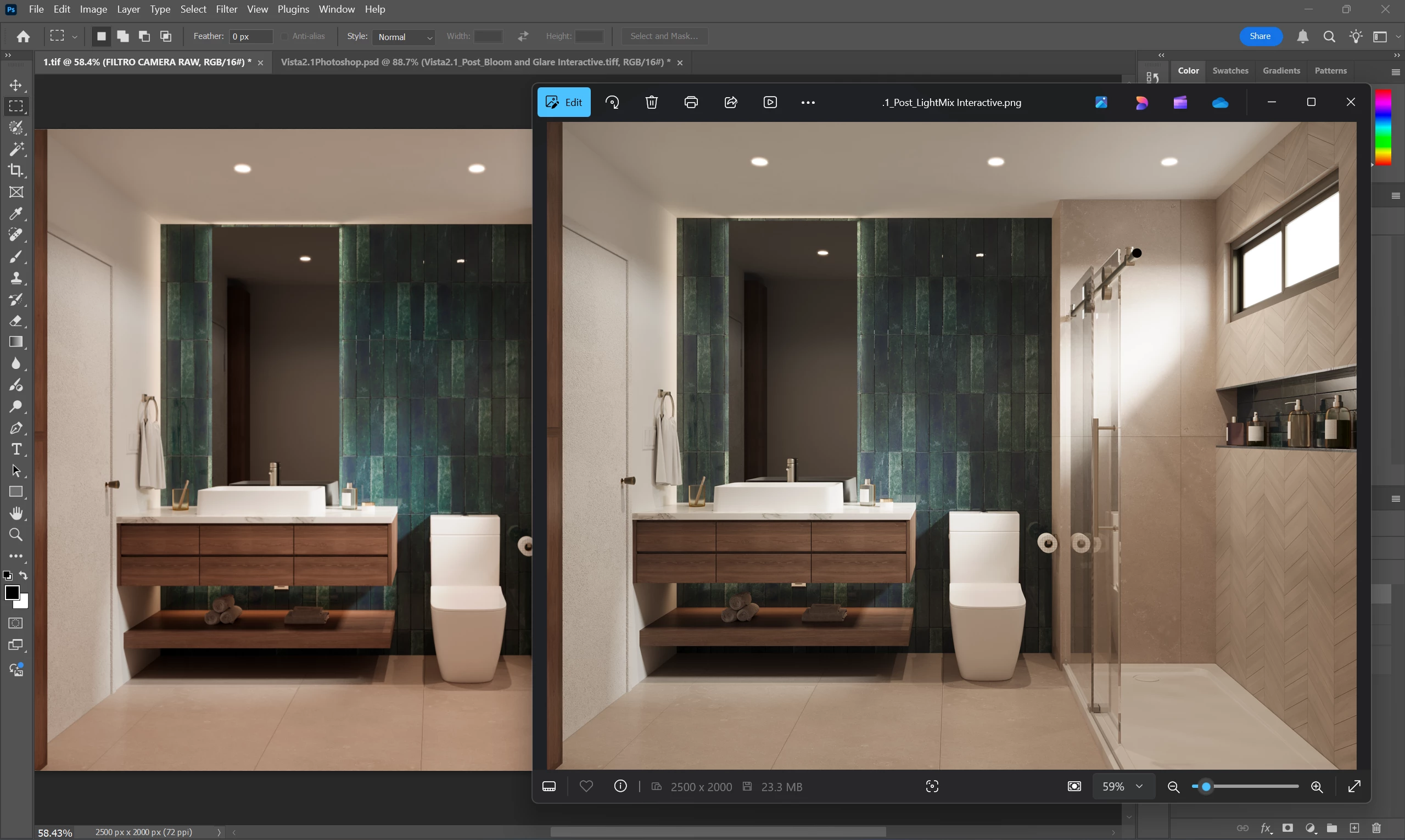This screenshot has width=1405, height=840.
Task: Click the Feather input field
Action: 251,37
